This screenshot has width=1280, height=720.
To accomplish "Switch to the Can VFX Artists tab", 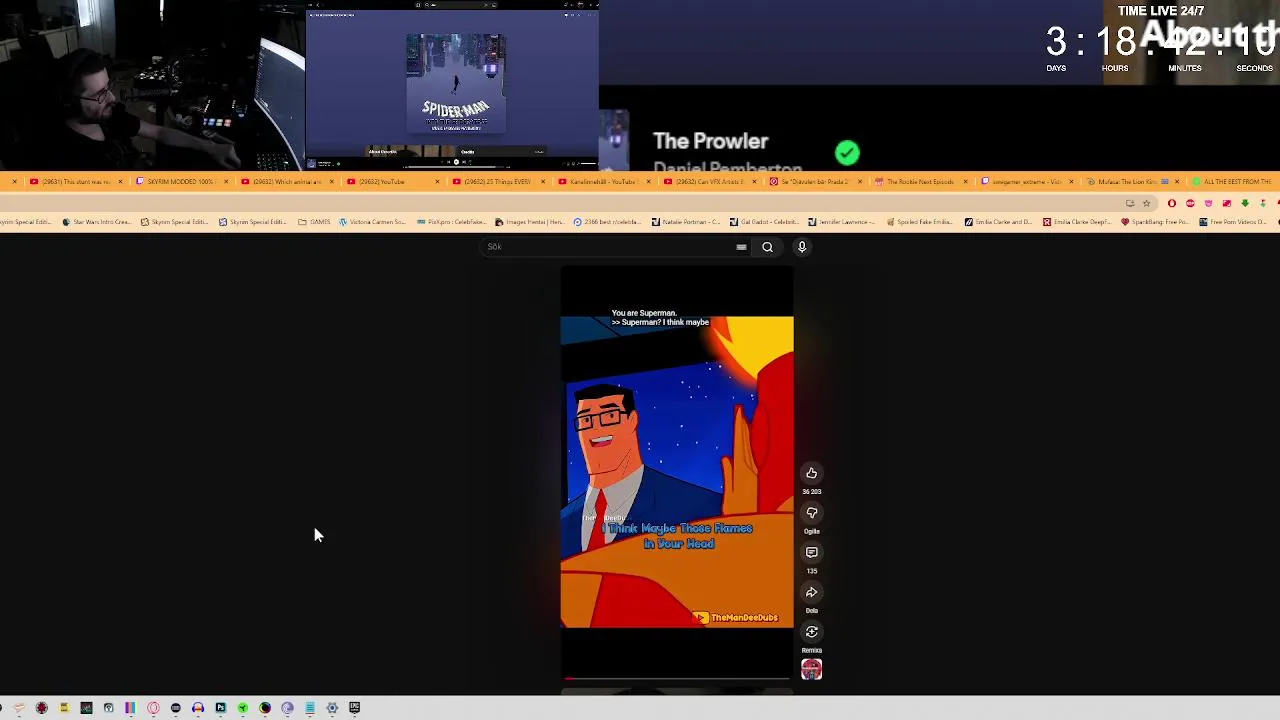I will point(708,182).
